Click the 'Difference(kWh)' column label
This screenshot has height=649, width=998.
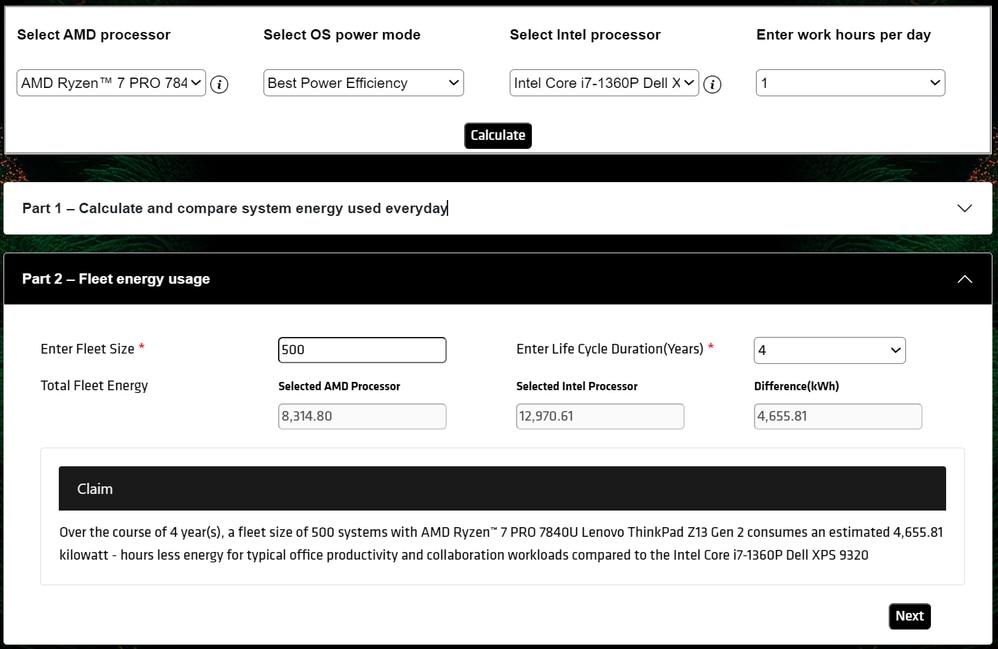click(796, 386)
